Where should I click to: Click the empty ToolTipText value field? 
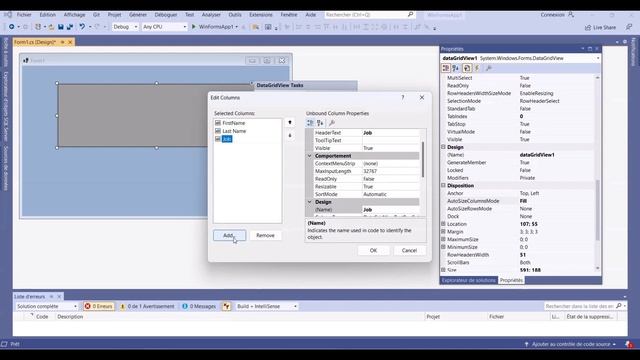pyautogui.click(x=391, y=140)
